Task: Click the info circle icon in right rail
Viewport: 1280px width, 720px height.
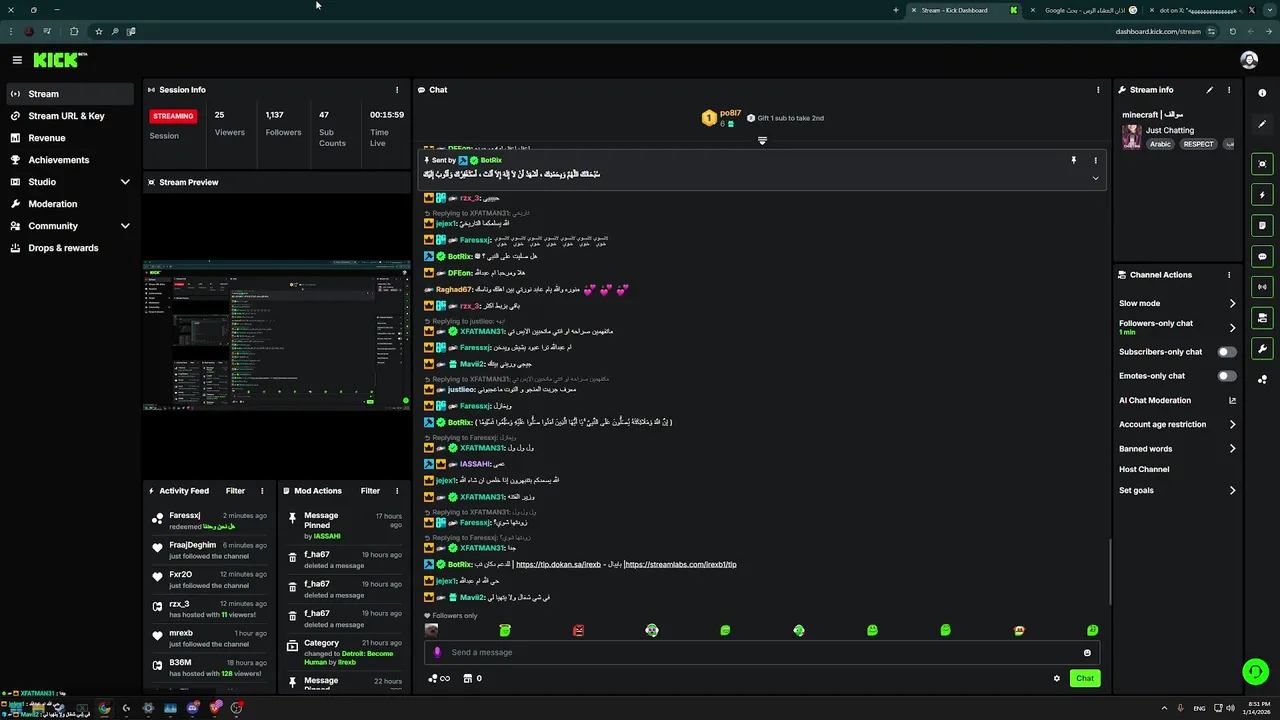Action: coord(1262,93)
